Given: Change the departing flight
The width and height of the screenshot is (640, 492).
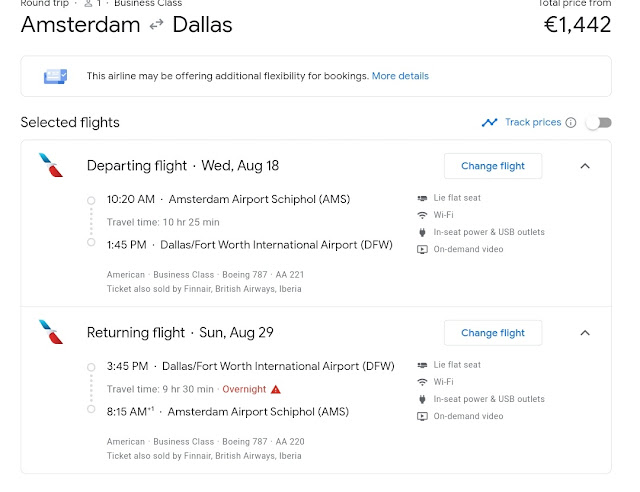Looking at the screenshot, I should (493, 166).
